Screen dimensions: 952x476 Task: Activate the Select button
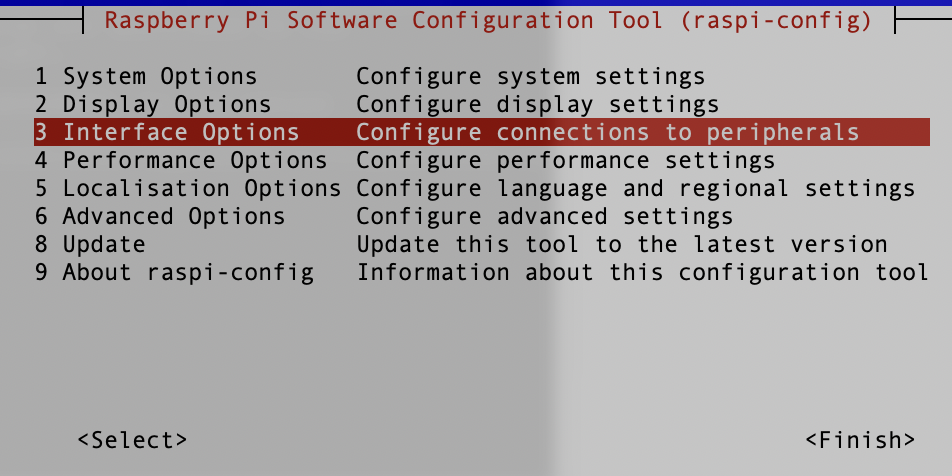(x=132, y=440)
